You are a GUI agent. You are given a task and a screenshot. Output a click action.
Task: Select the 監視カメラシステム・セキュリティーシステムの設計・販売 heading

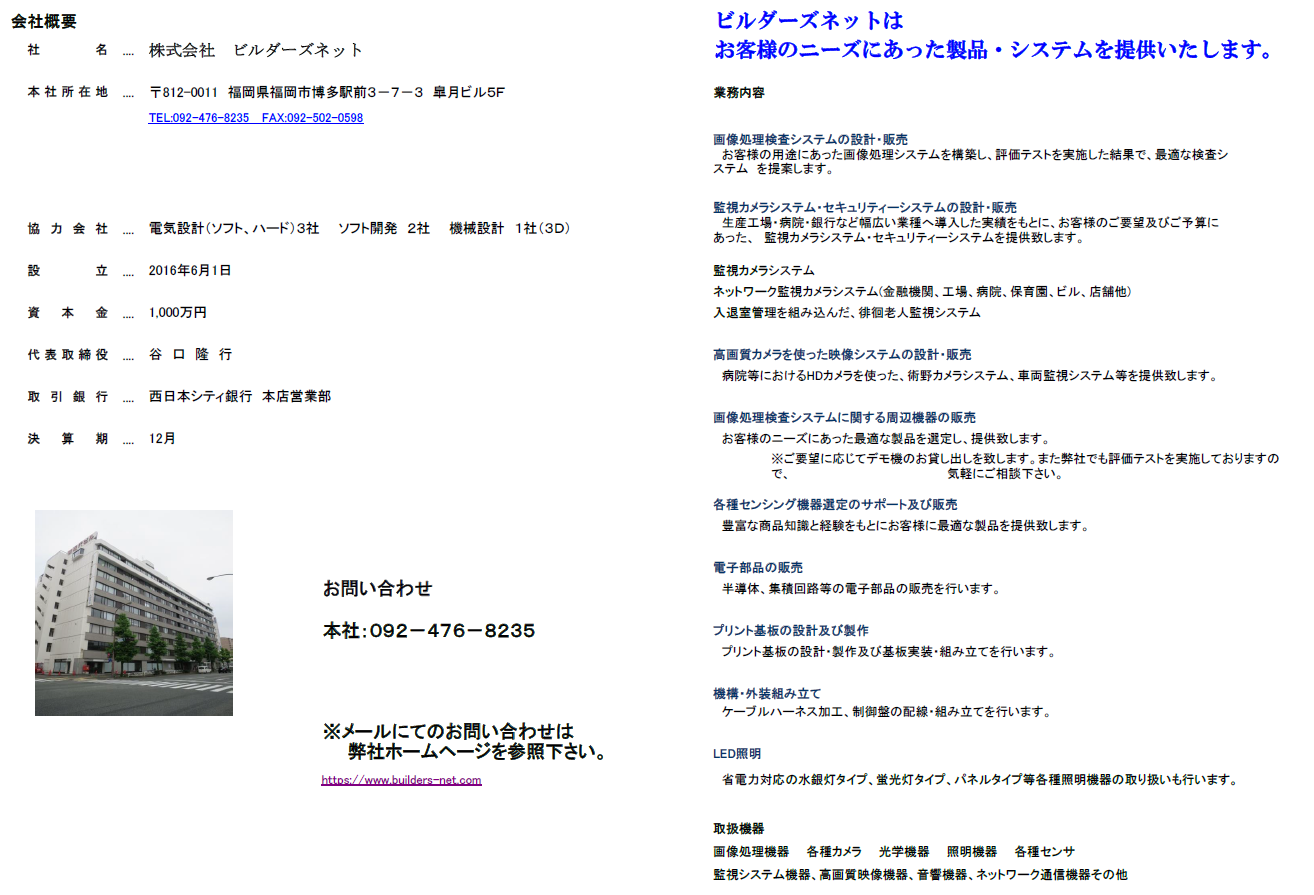[862, 207]
